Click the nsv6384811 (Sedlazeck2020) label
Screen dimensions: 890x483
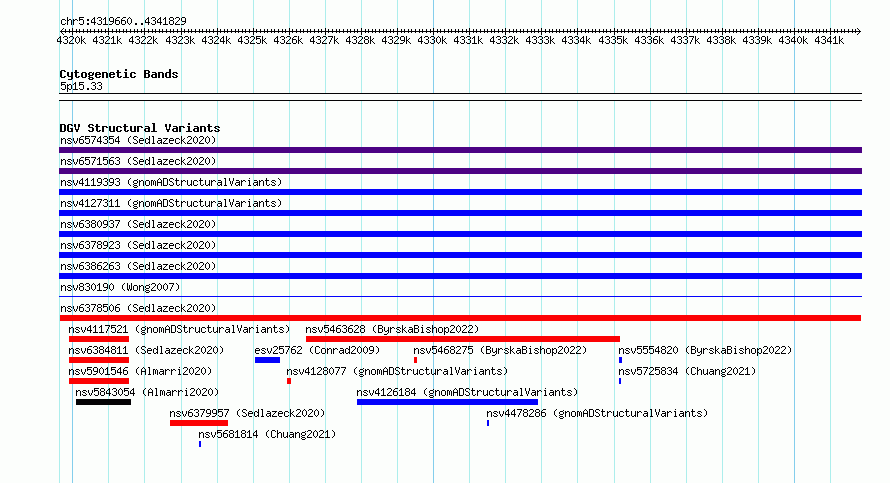146,350
